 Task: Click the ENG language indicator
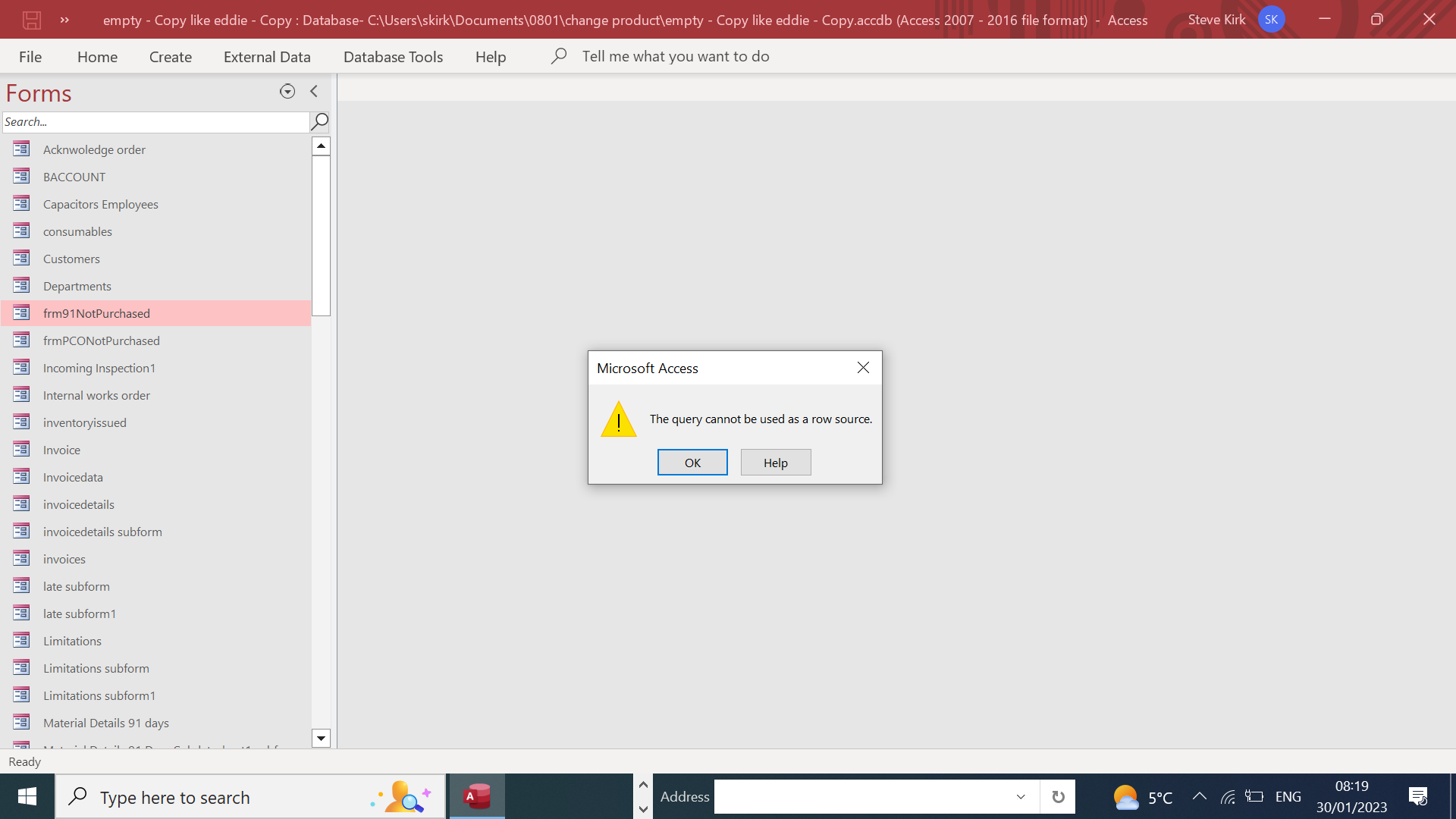click(x=1288, y=797)
